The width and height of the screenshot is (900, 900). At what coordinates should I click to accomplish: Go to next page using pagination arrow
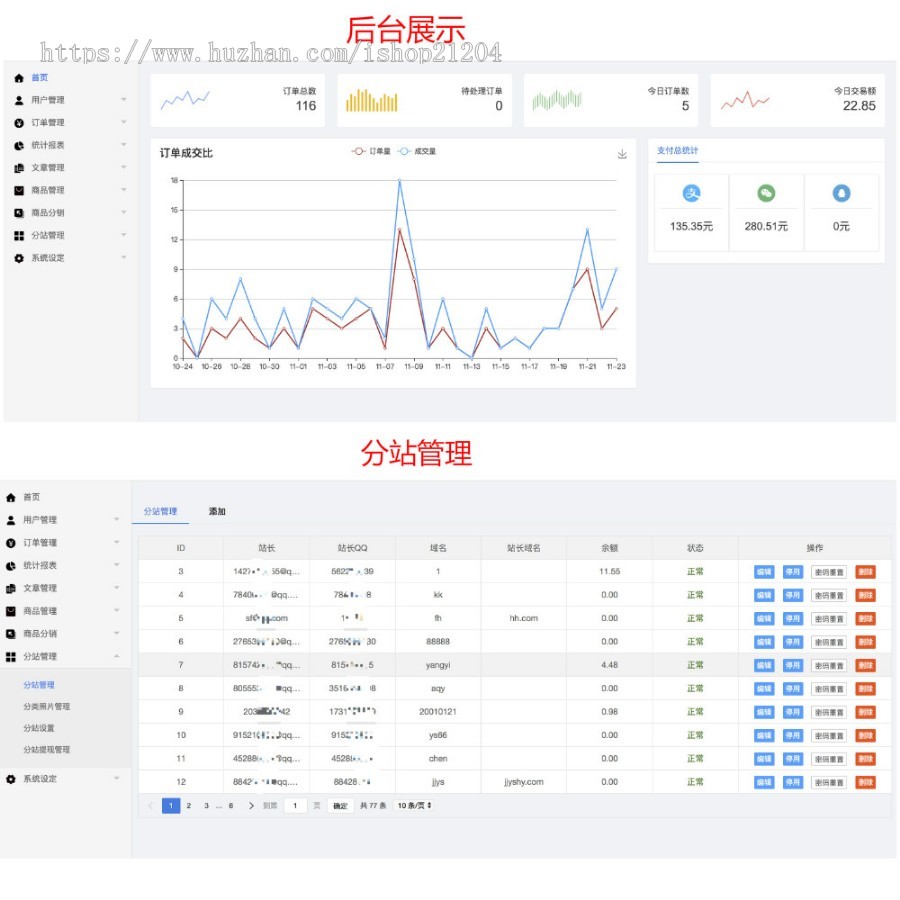coord(251,805)
